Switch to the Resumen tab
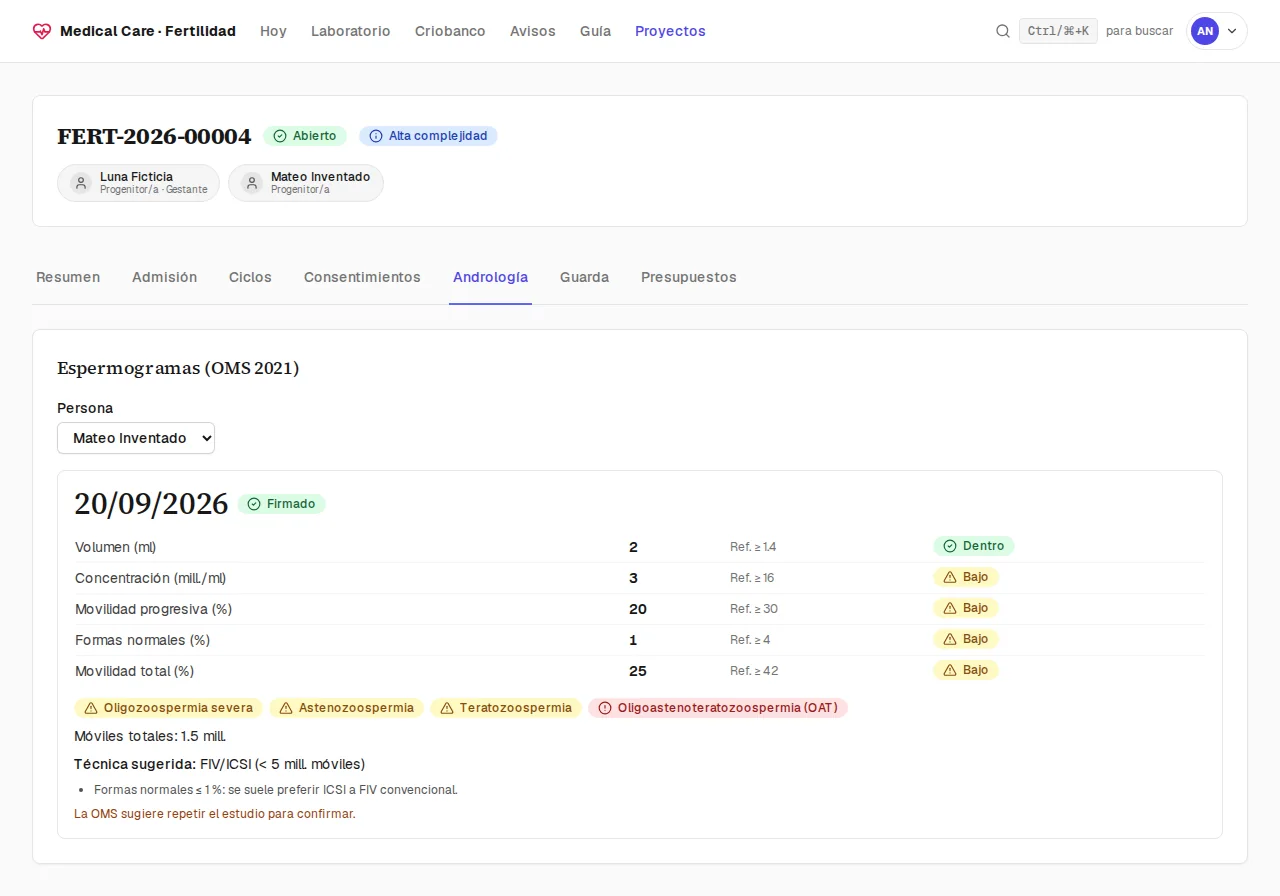Viewport: 1280px width, 896px height. click(68, 277)
